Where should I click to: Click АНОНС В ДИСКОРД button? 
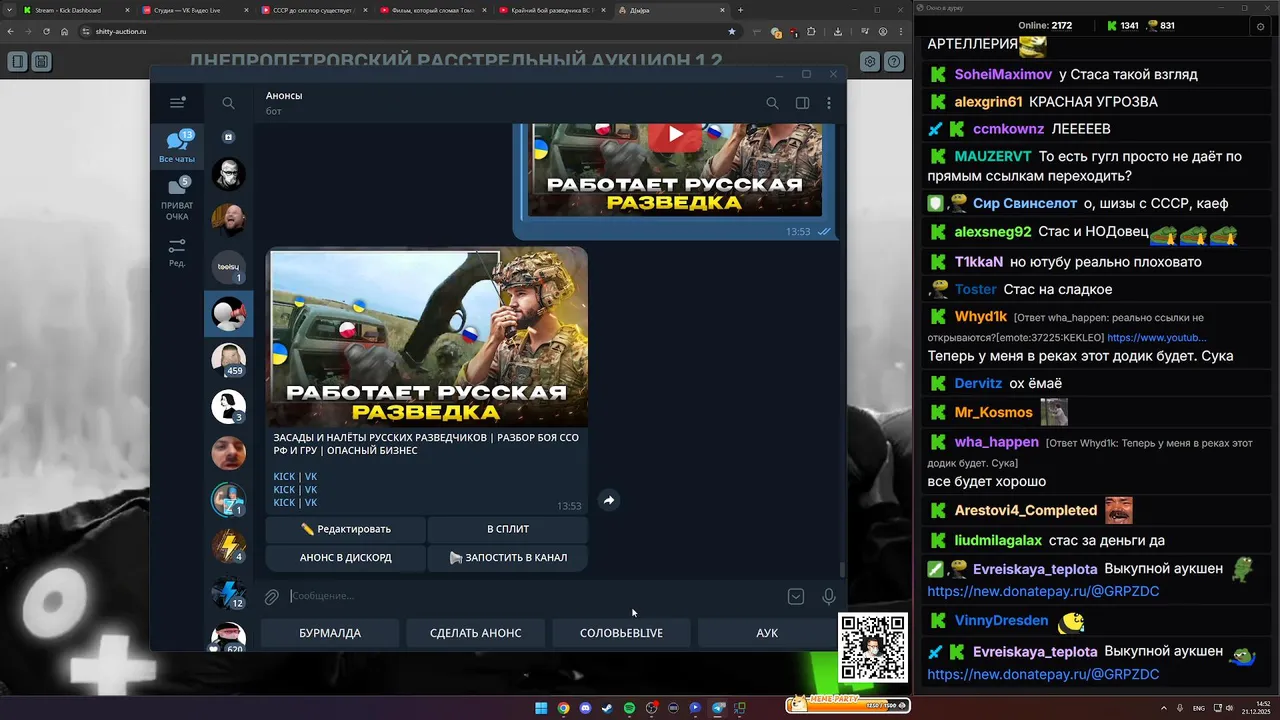[346, 557]
